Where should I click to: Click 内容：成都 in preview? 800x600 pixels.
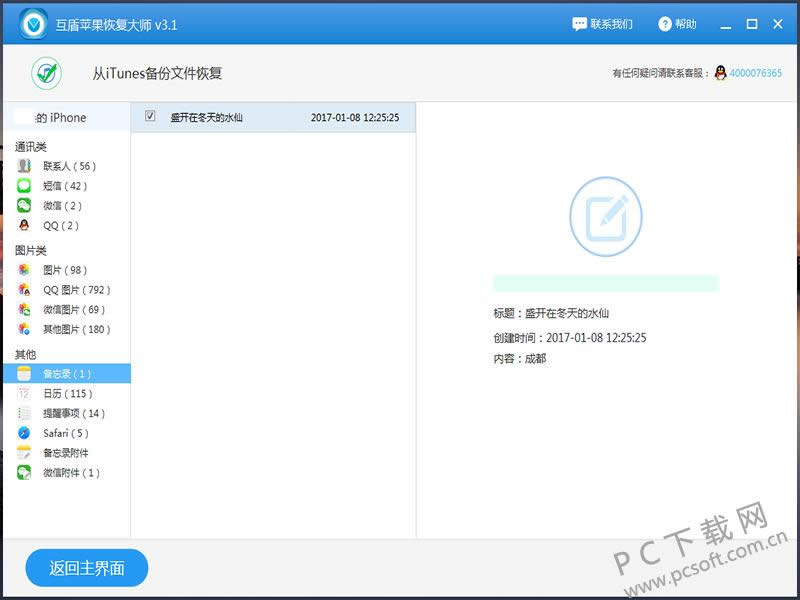pyautogui.click(x=520, y=359)
